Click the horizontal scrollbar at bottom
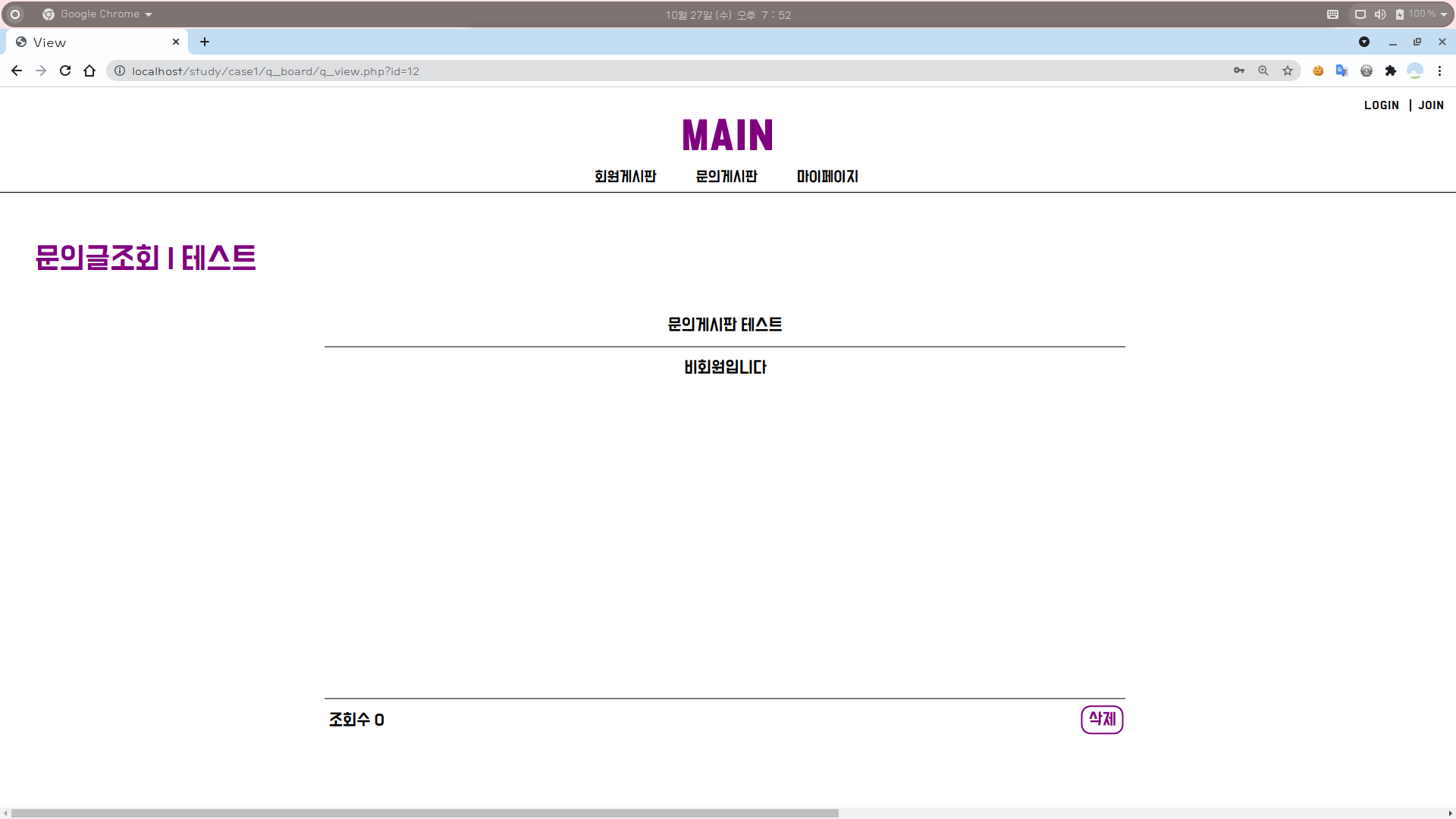This screenshot has height=819, width=1456. click(425, 813)
